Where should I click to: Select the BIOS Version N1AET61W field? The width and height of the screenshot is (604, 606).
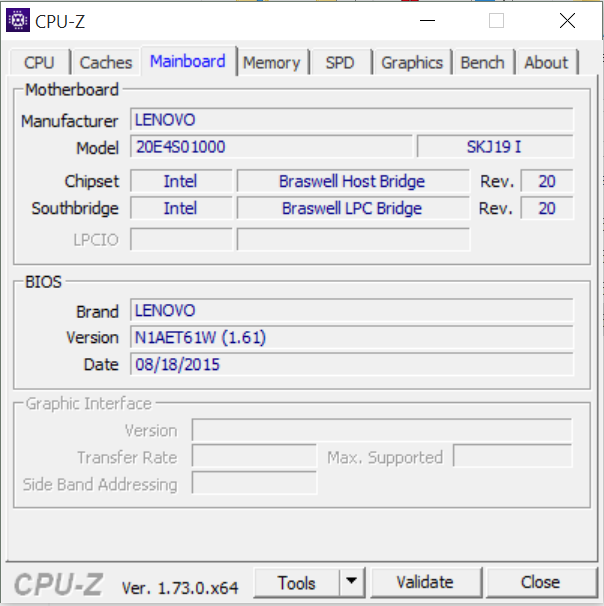pos(352,337)
